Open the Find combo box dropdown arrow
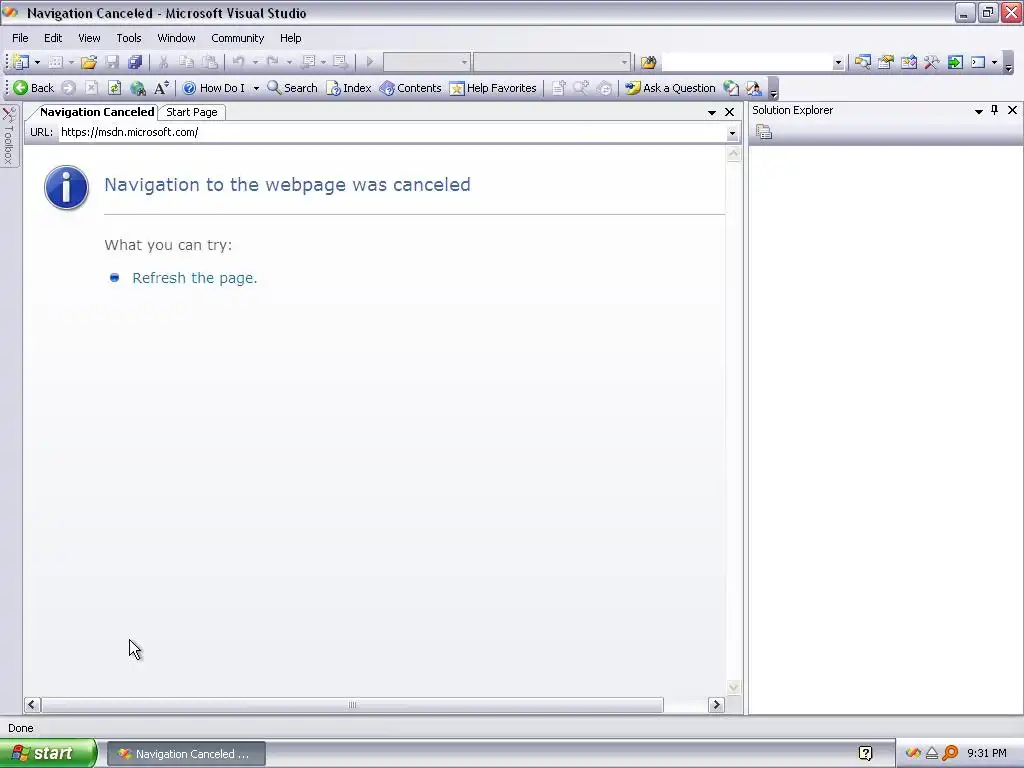This screenshot has width=1024, height=768. pyautogui.click(x=838, y=63)
